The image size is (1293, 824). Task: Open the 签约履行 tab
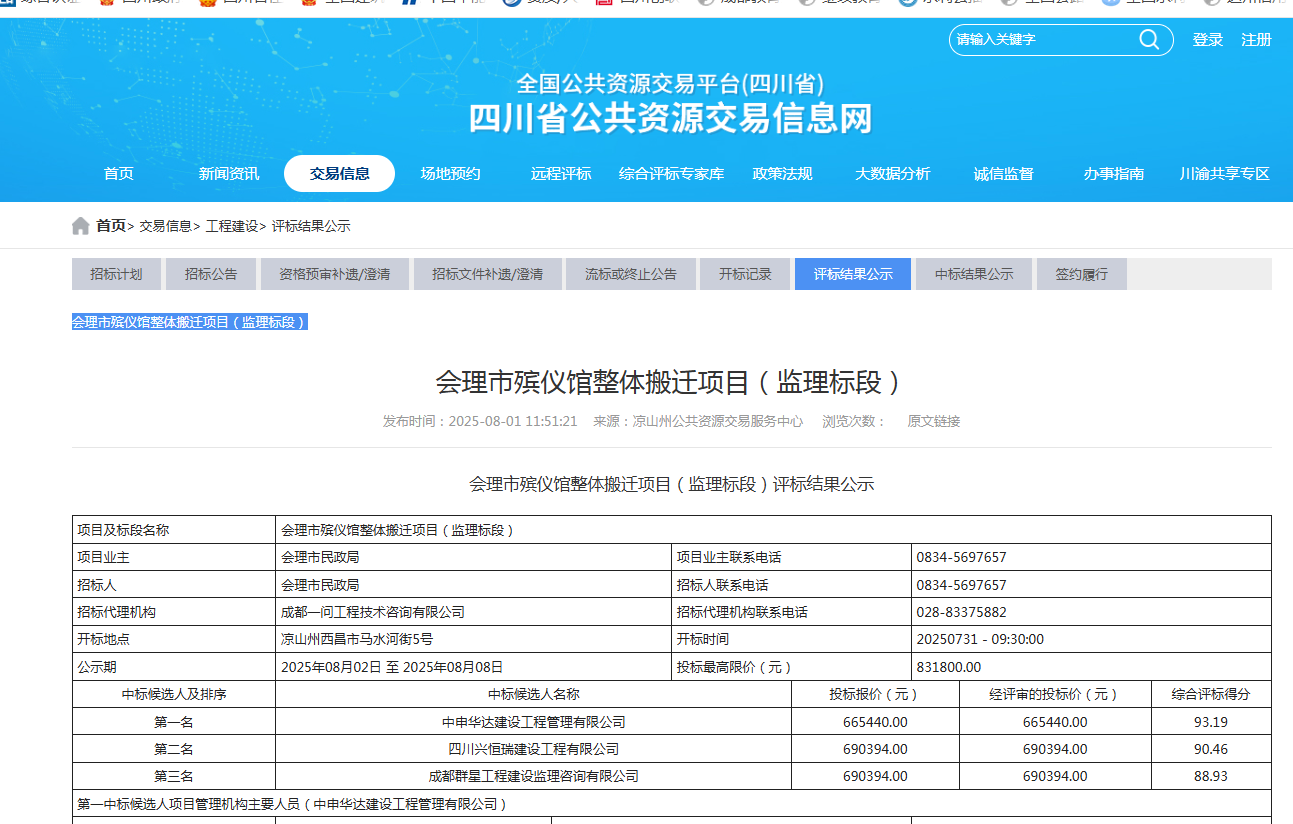[x=1081, y=274]
